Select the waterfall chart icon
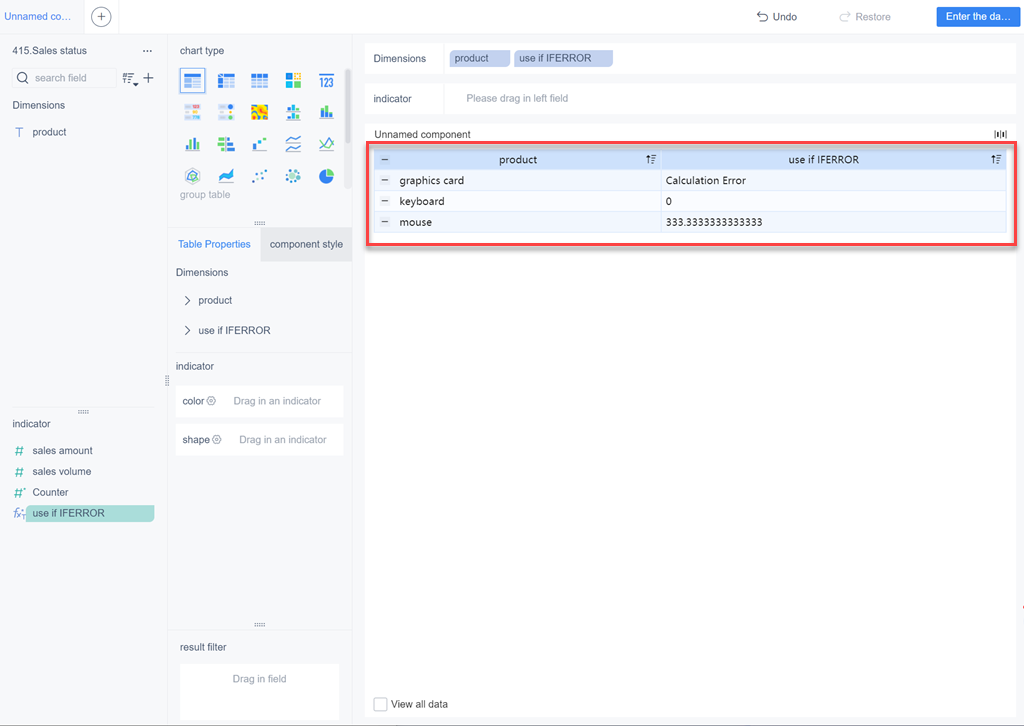This screenshot has height=726, width=1024. coord(259,144)
